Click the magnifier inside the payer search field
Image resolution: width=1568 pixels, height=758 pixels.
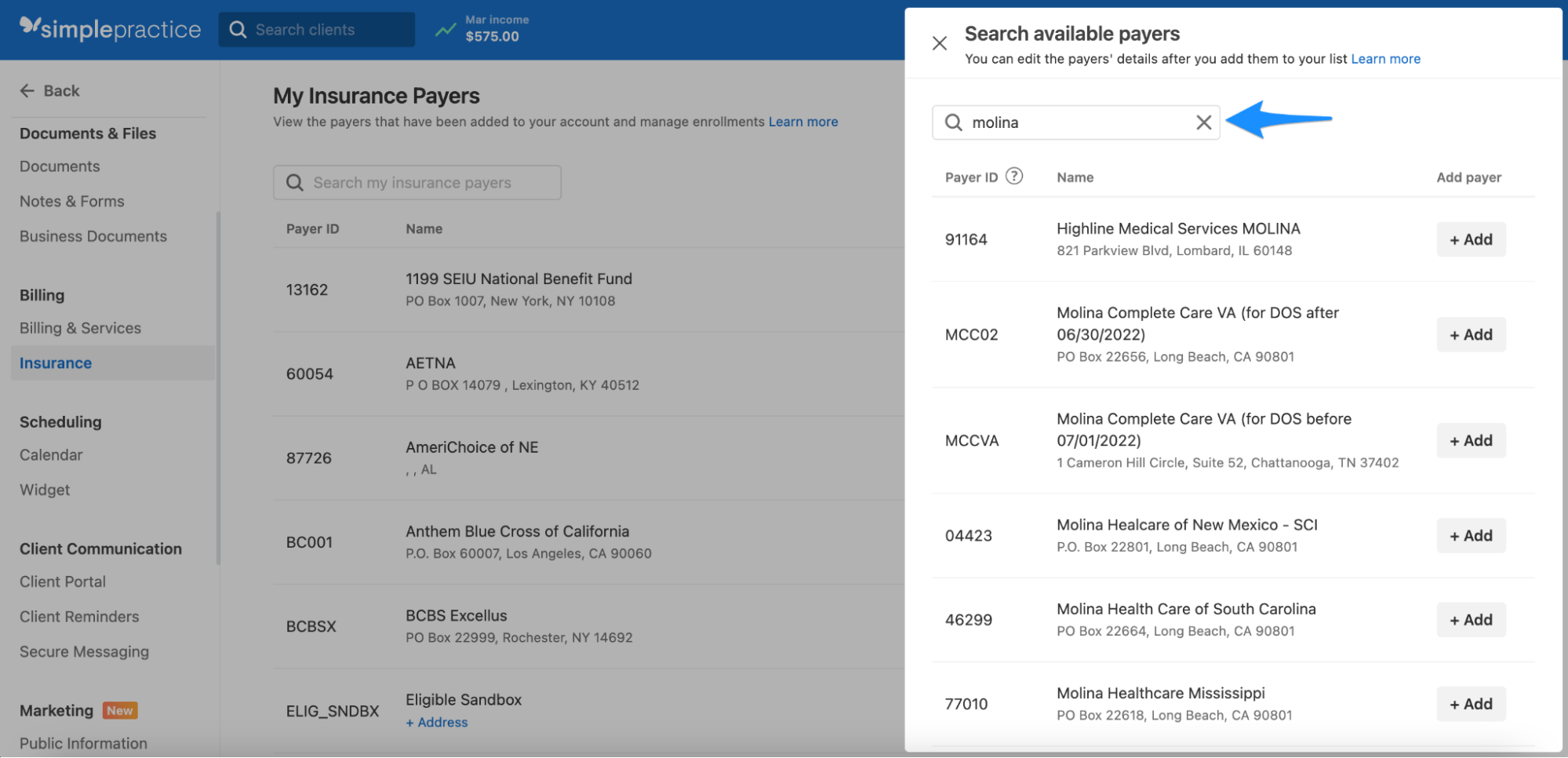coord(954,122)
